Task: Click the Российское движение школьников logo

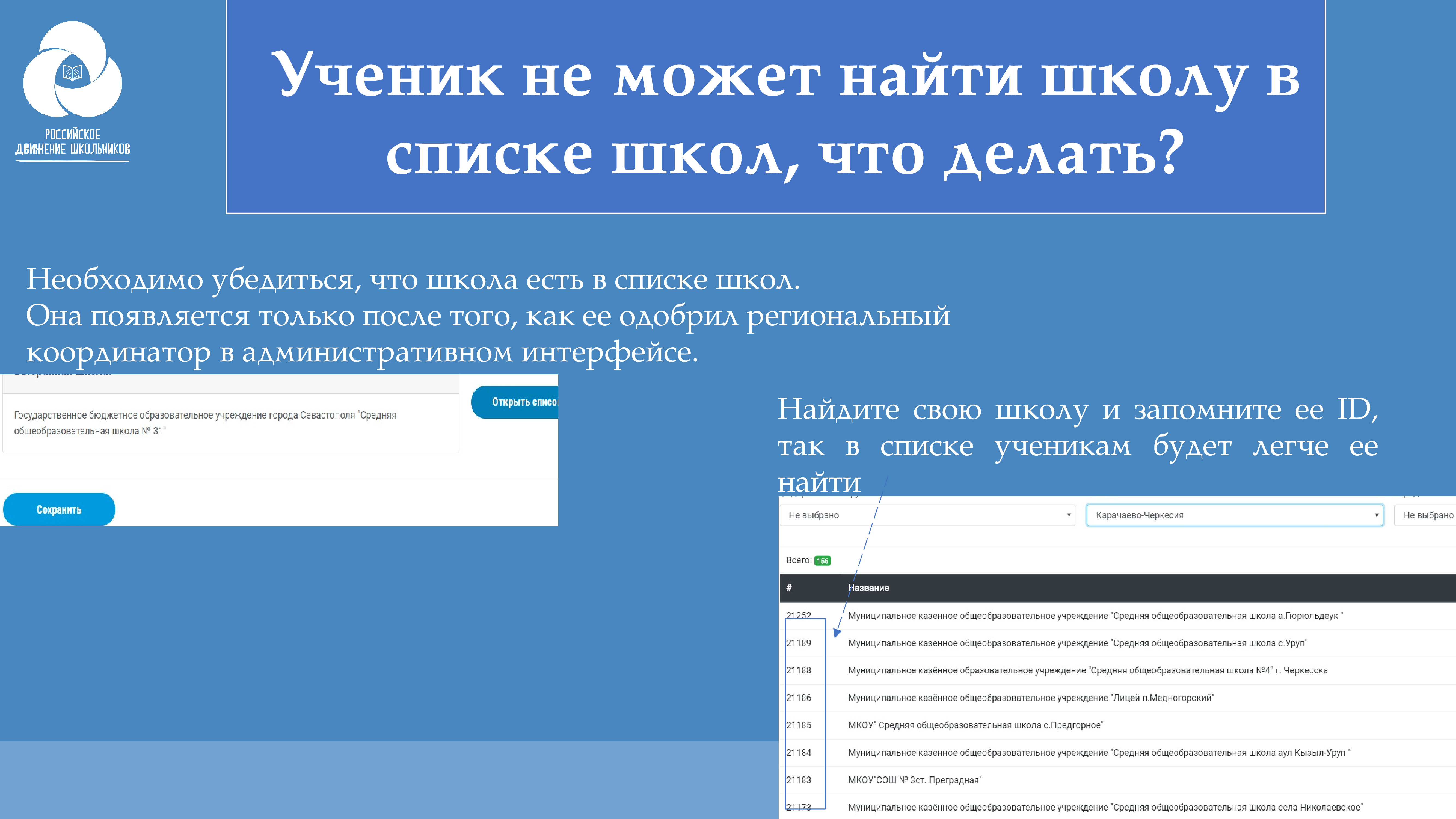Action: pos(72,91)
